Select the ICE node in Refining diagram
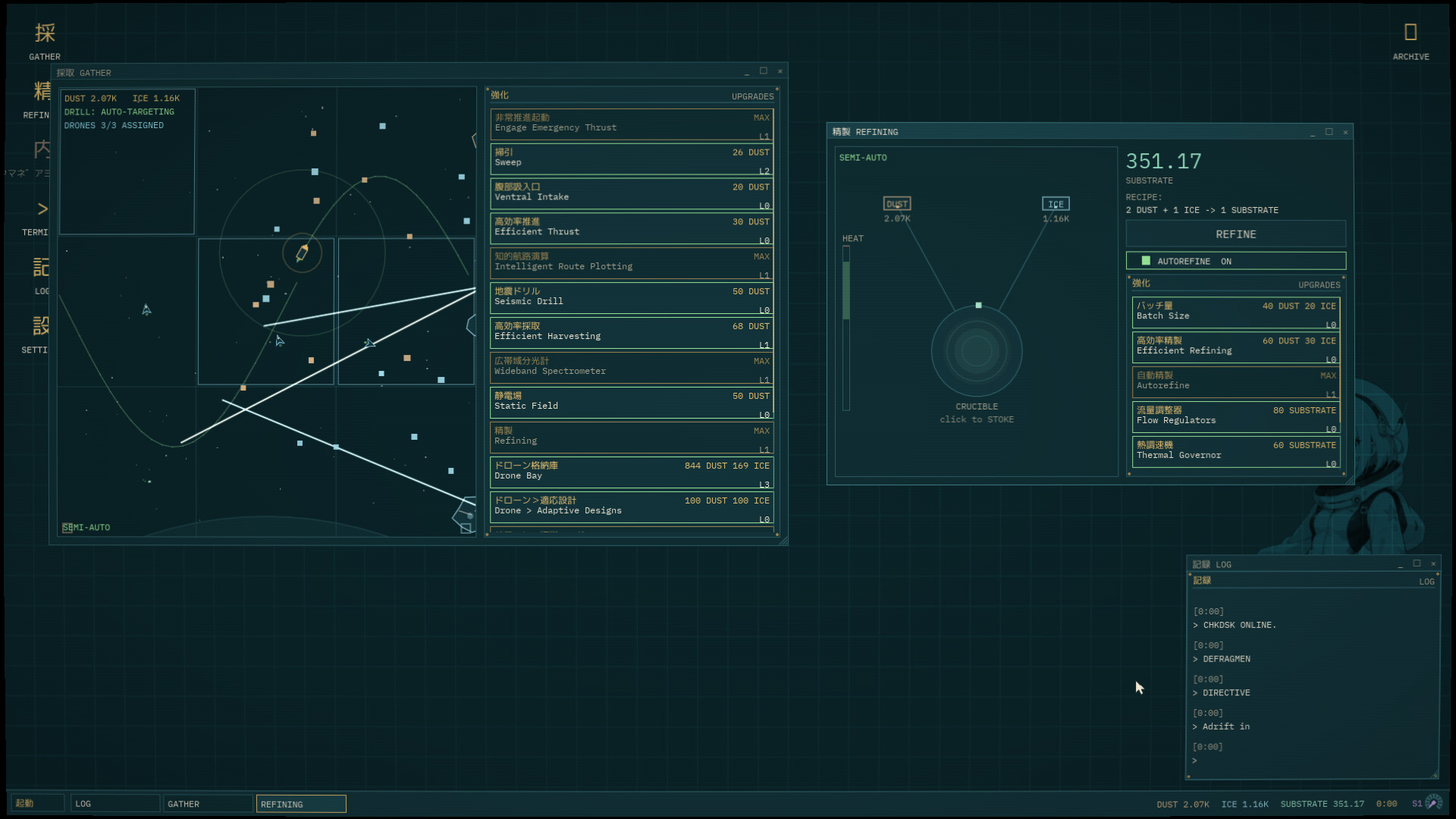The height and width of the screenshot is (819, 1456). point(1056,204)
